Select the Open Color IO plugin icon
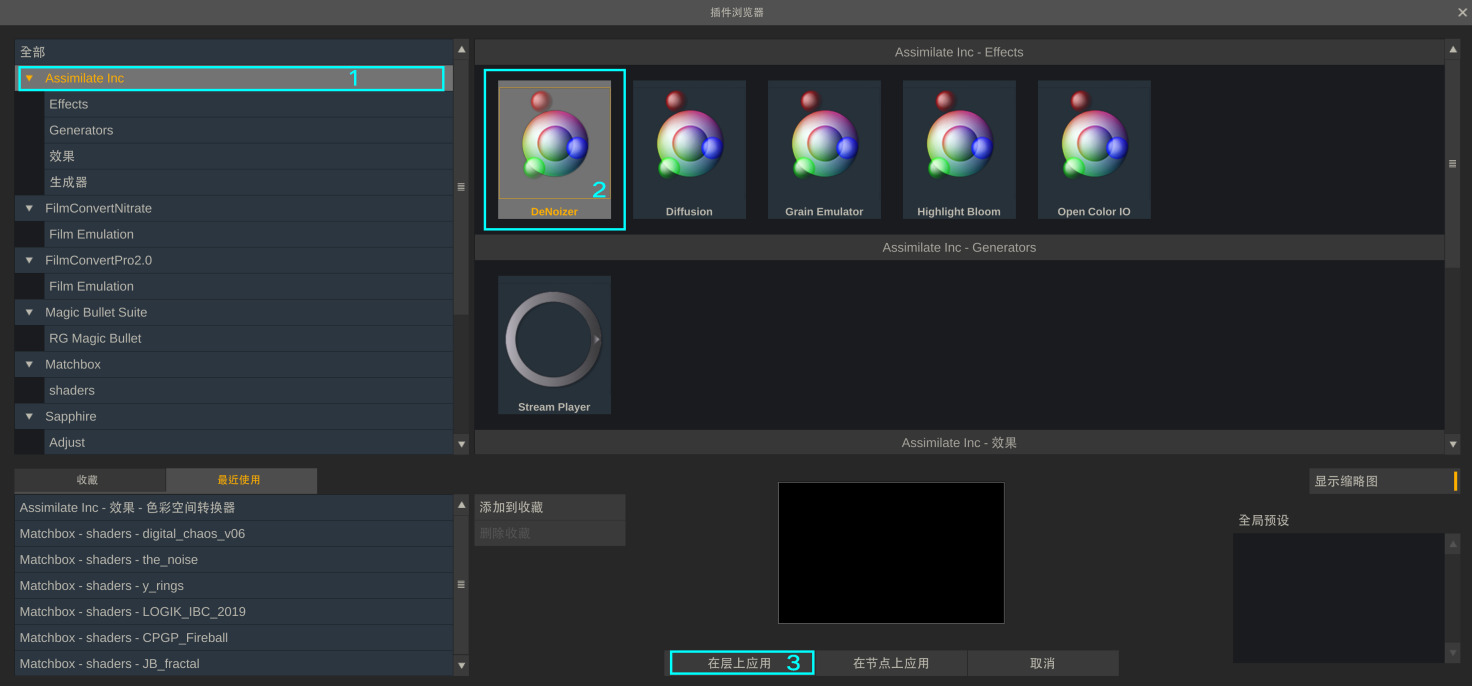The image size is (1472, 686). pyautogui.click(x=1094, y=149)
